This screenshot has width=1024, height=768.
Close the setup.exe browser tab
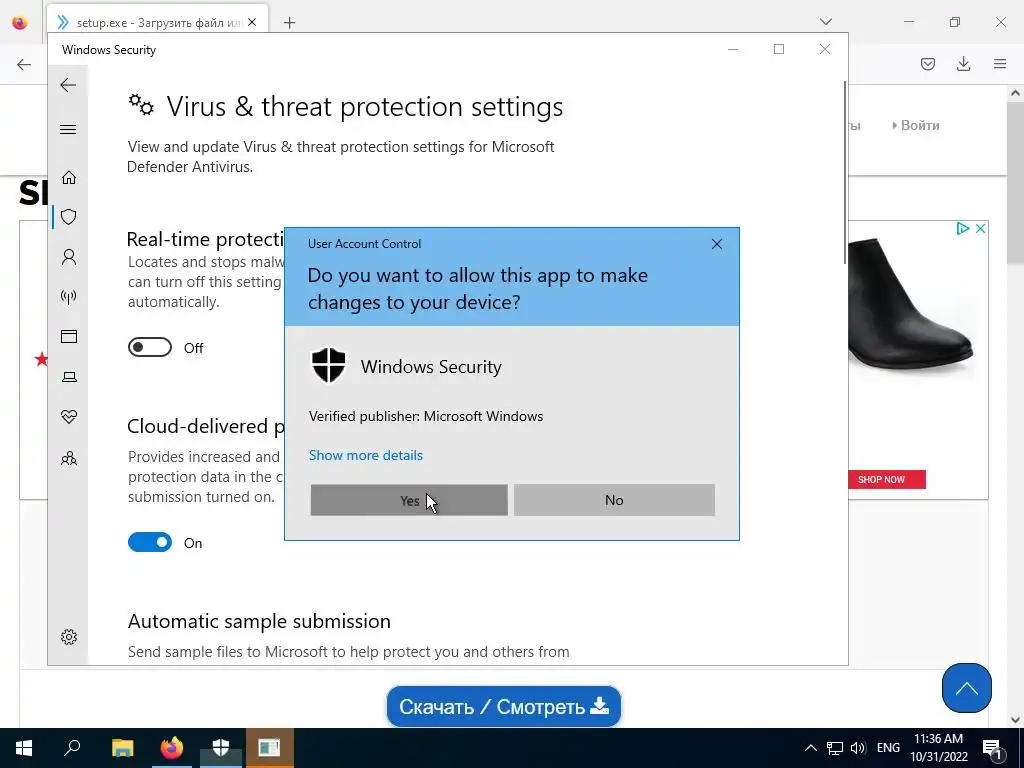click(252, 23)
